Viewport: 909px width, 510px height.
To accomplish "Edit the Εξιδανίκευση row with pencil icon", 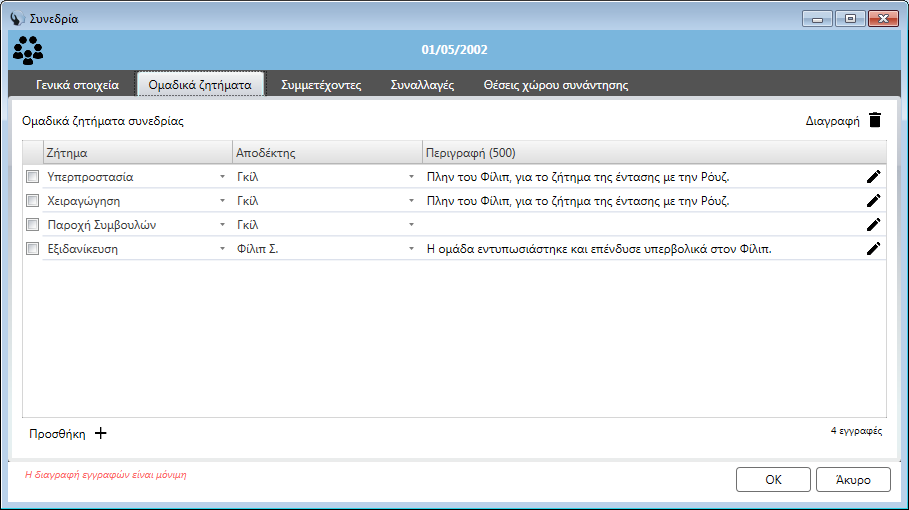I will click(x=874, y=249).
